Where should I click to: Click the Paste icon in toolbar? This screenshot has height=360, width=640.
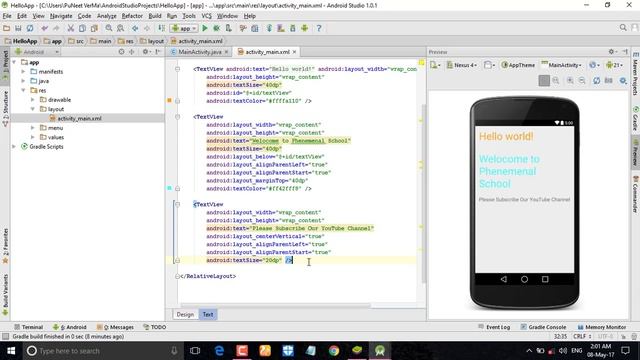(x=94, y=28)
